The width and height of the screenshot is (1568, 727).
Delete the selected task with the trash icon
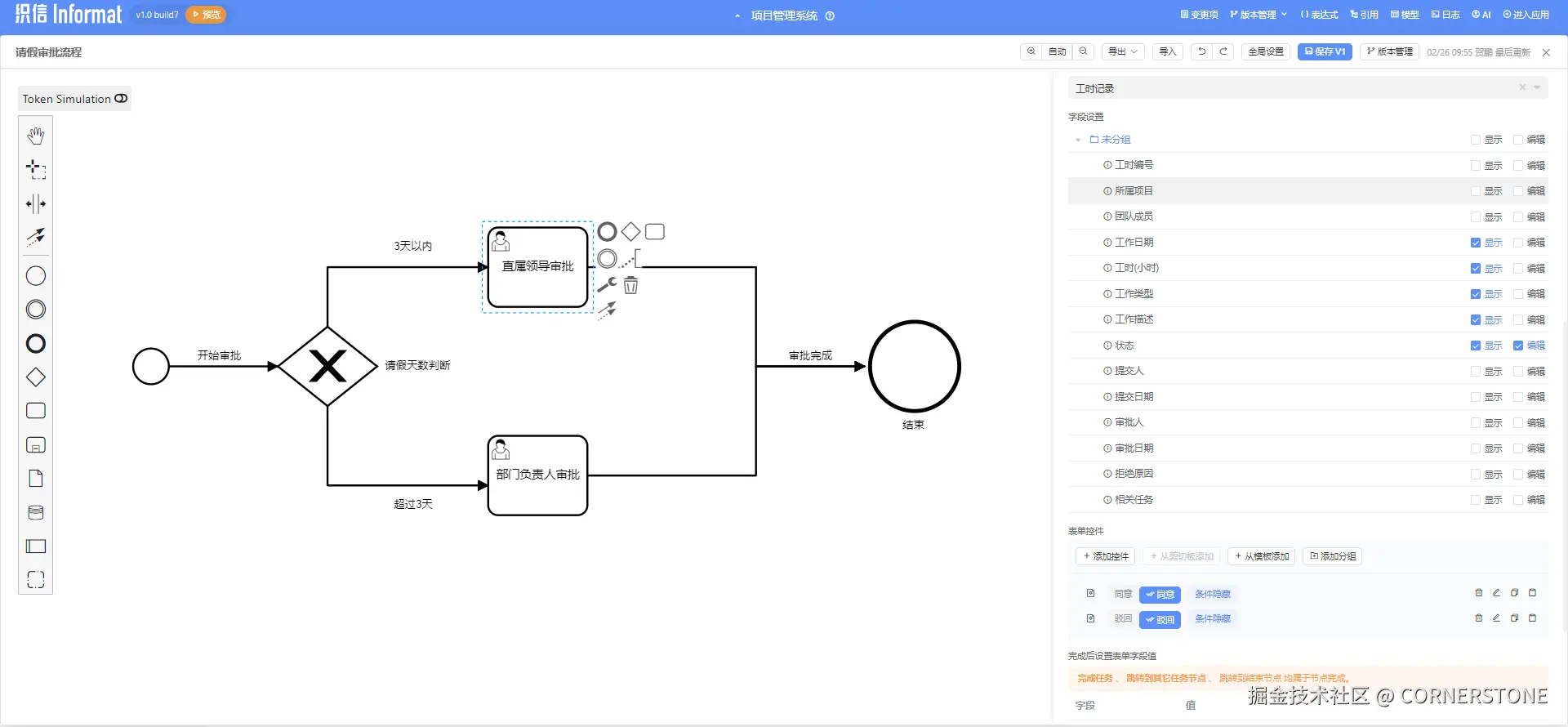point(630,285)
